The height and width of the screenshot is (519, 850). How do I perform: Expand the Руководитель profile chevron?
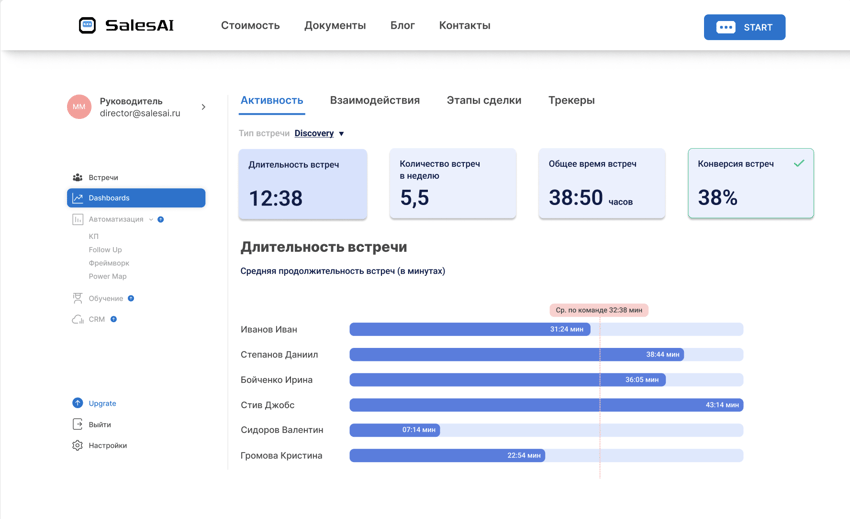coord(203,107)
